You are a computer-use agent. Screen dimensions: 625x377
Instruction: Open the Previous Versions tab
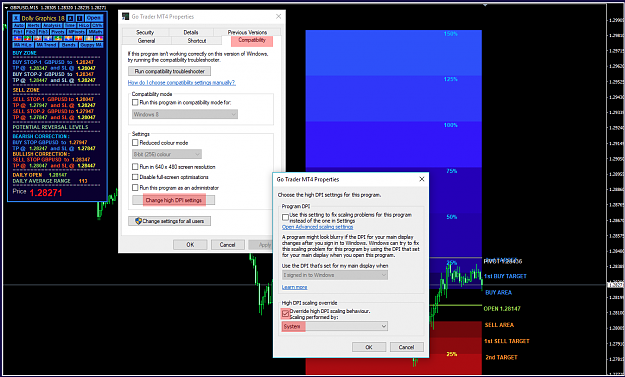247,32
